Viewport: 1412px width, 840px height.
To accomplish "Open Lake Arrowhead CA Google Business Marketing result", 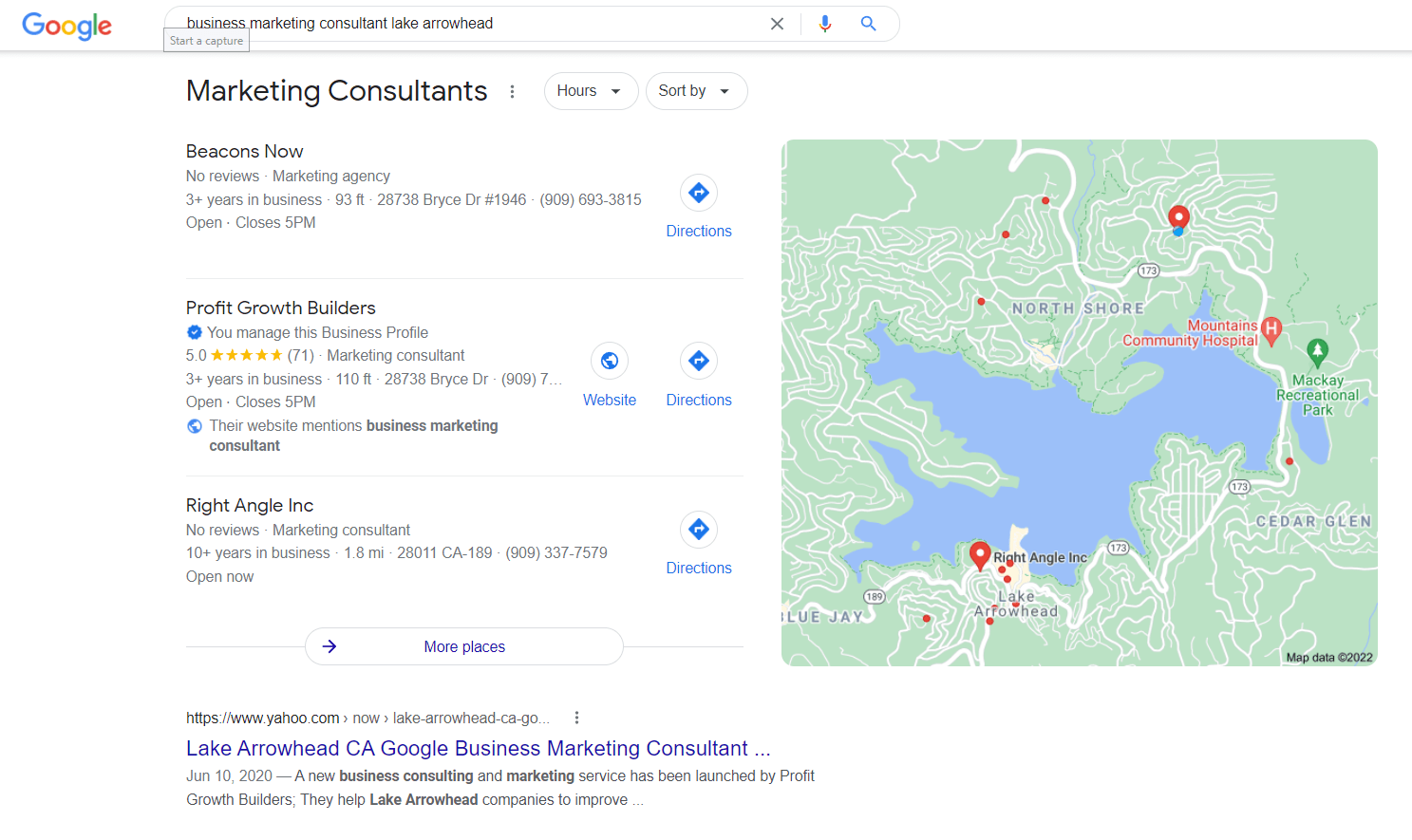I will pos(478,748).
